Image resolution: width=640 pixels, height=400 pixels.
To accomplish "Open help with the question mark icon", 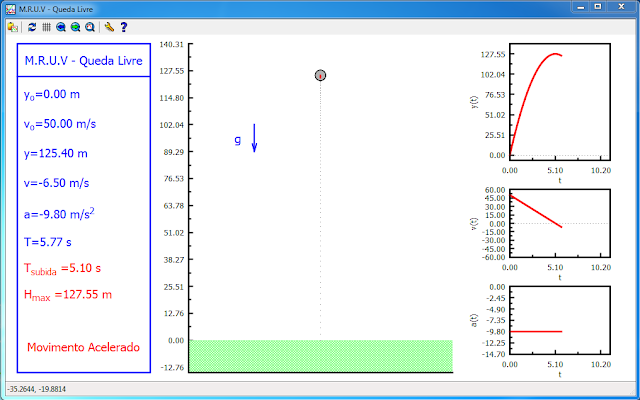I will point(124,27).
